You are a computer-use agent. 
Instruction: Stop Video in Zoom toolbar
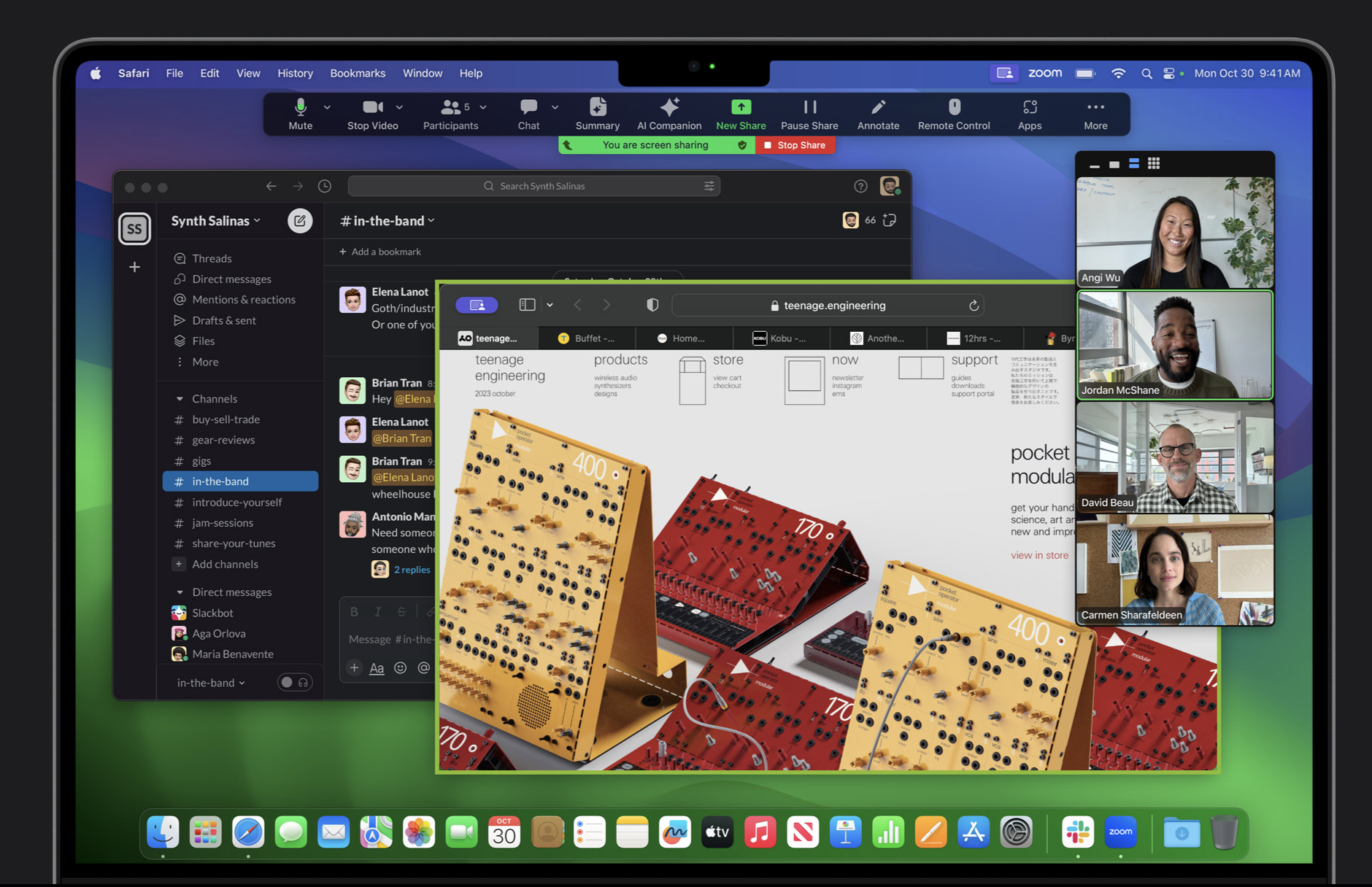[373, 115]
